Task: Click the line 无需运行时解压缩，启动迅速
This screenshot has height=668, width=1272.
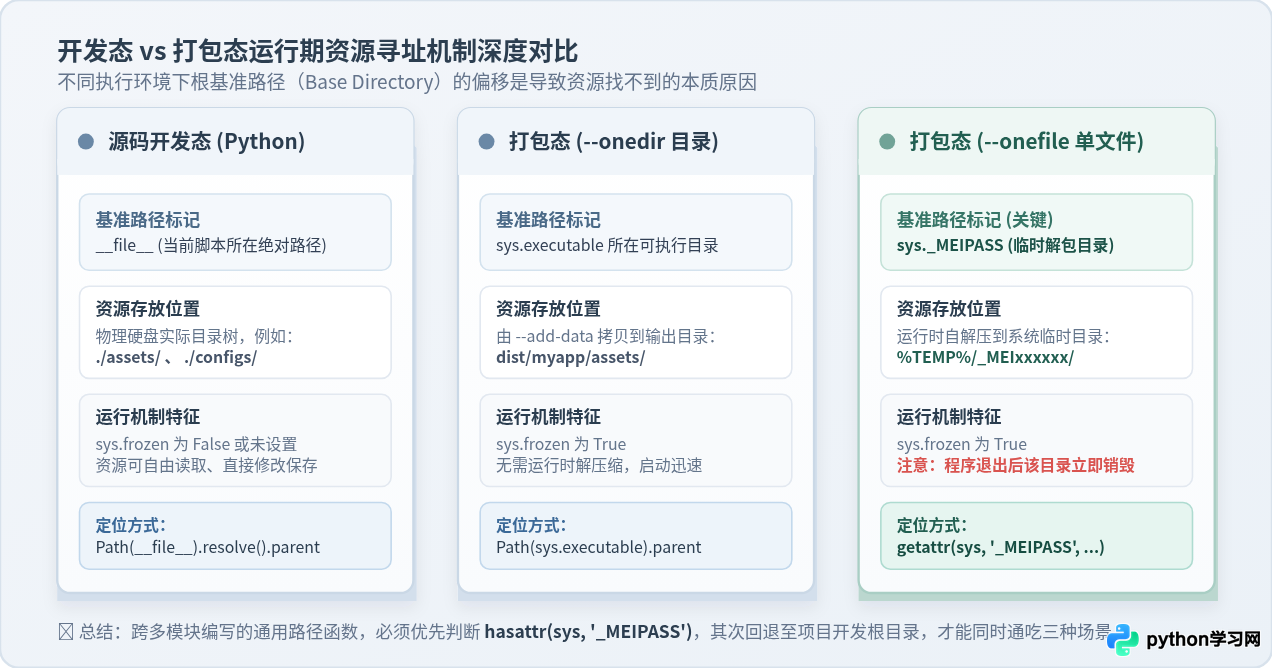Action: [600, 465]
